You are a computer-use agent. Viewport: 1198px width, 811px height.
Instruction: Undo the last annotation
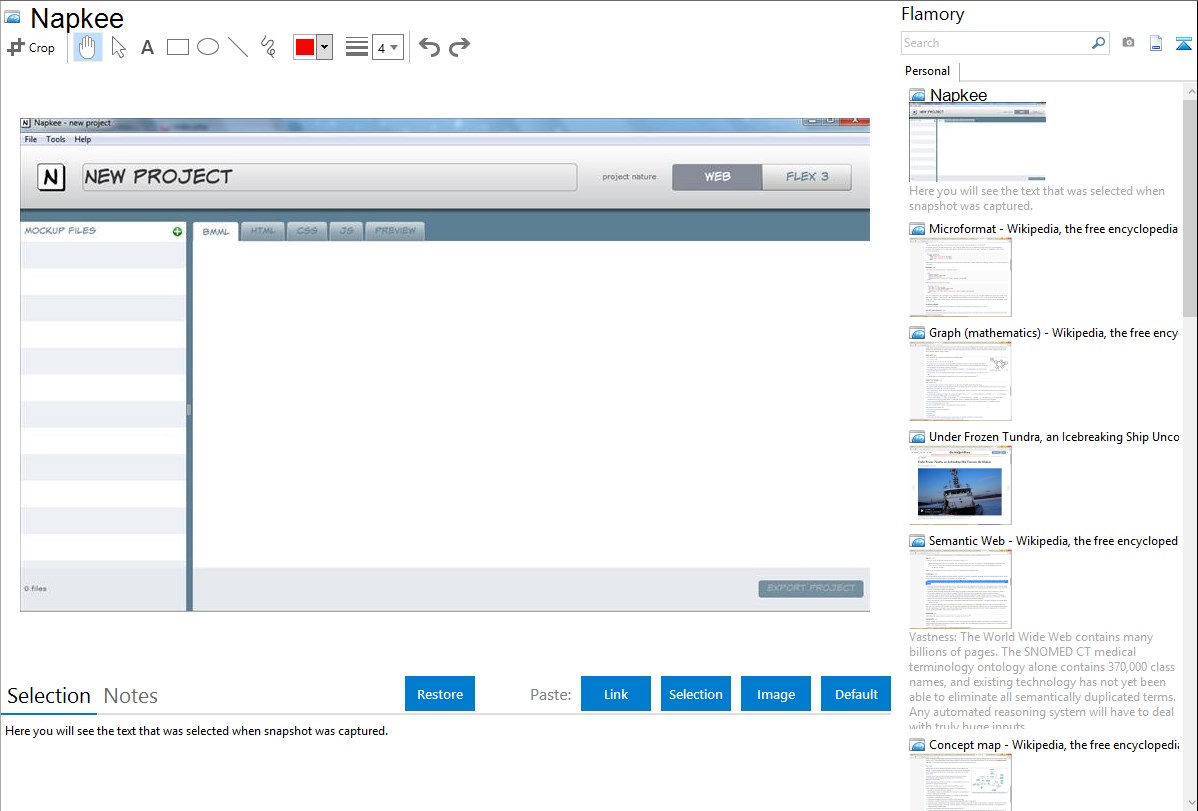coord(429,47)
